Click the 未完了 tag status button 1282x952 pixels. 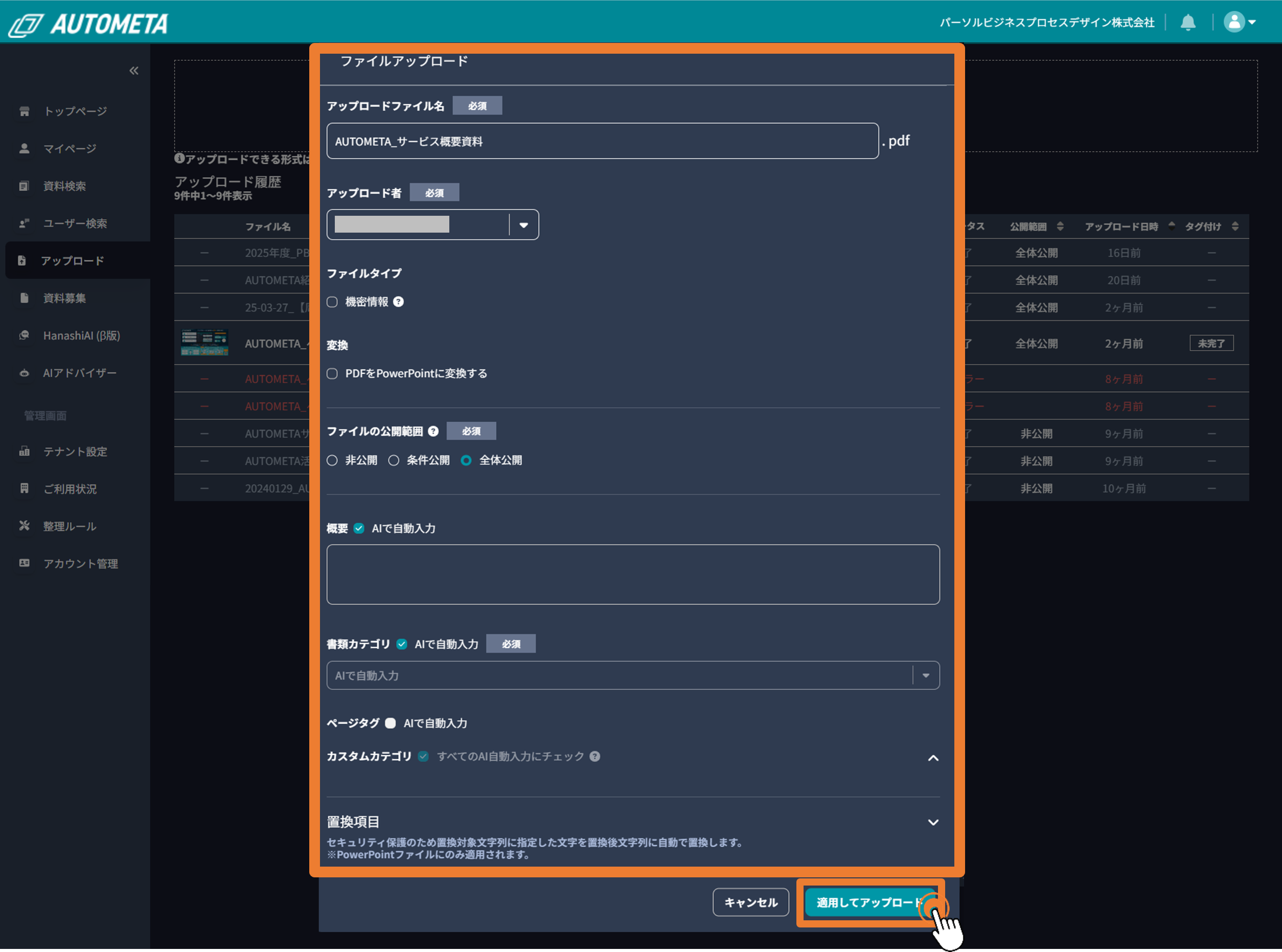[1211, 344]
